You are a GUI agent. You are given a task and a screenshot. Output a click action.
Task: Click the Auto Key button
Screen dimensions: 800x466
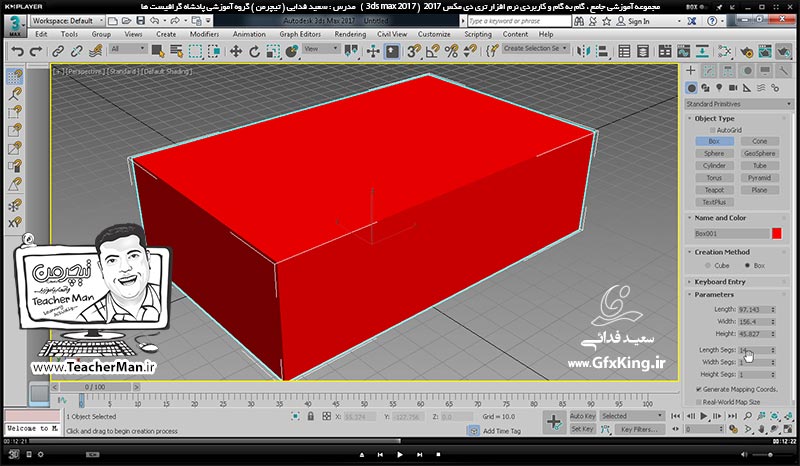(583, 416)
